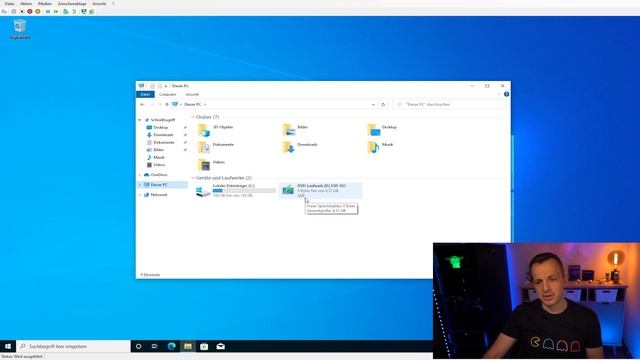Open the Ansicht menu in VM menu bar
Viewport: 640px width, 360px height.
(99, 4)
